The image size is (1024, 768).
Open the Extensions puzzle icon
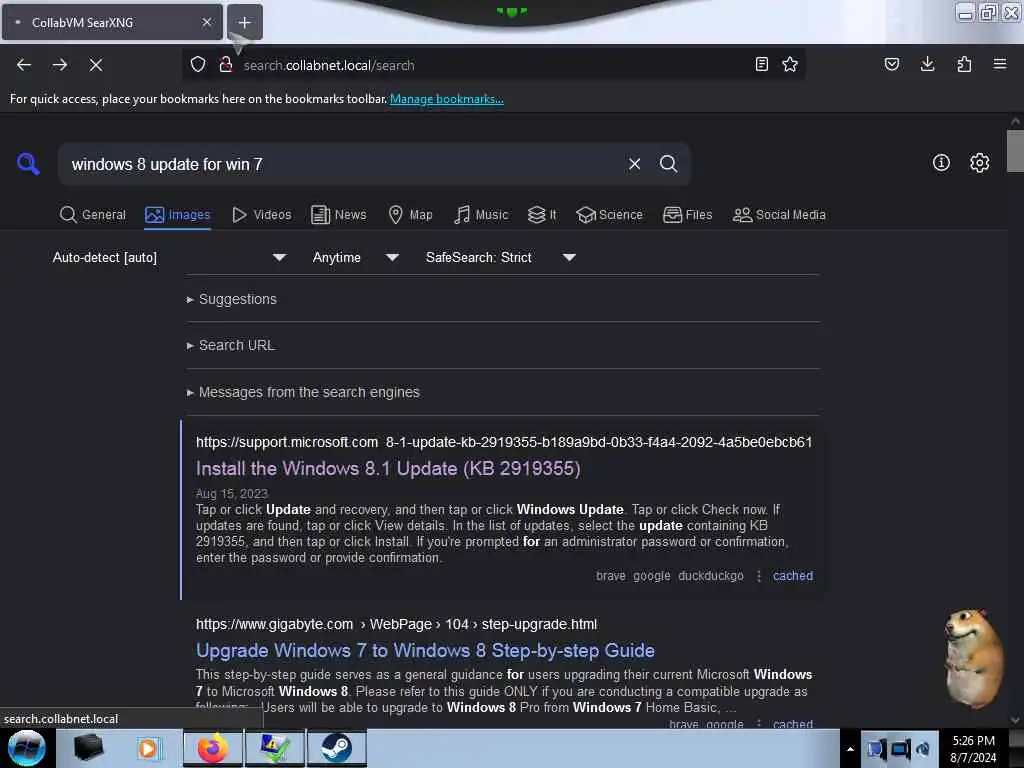tap(964, 64)
